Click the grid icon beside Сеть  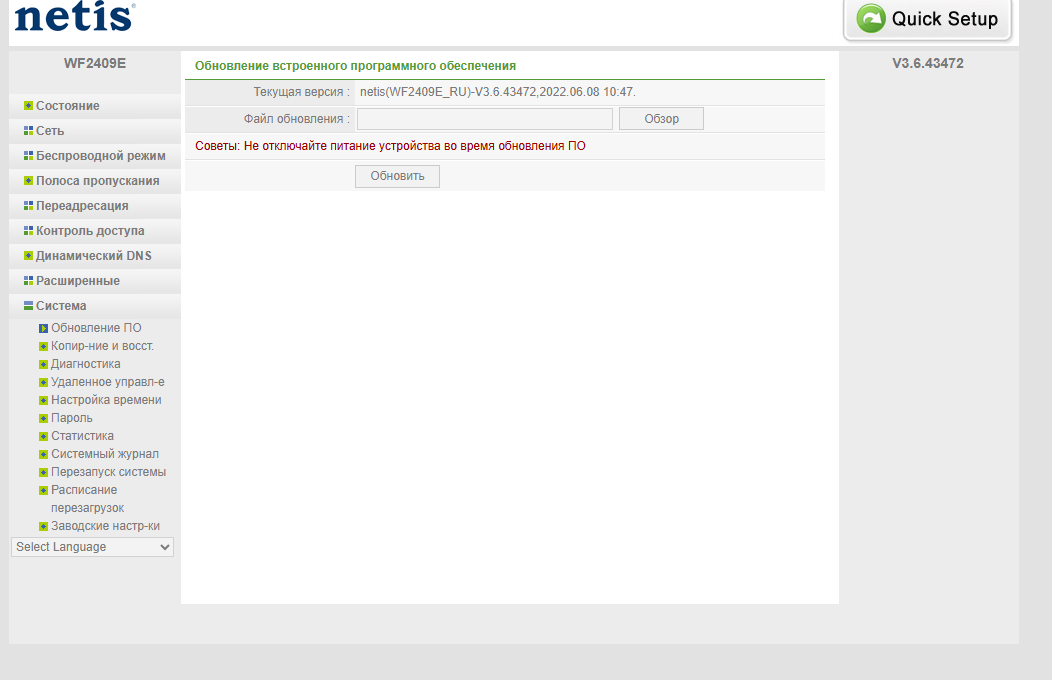[x=28, y=131]
